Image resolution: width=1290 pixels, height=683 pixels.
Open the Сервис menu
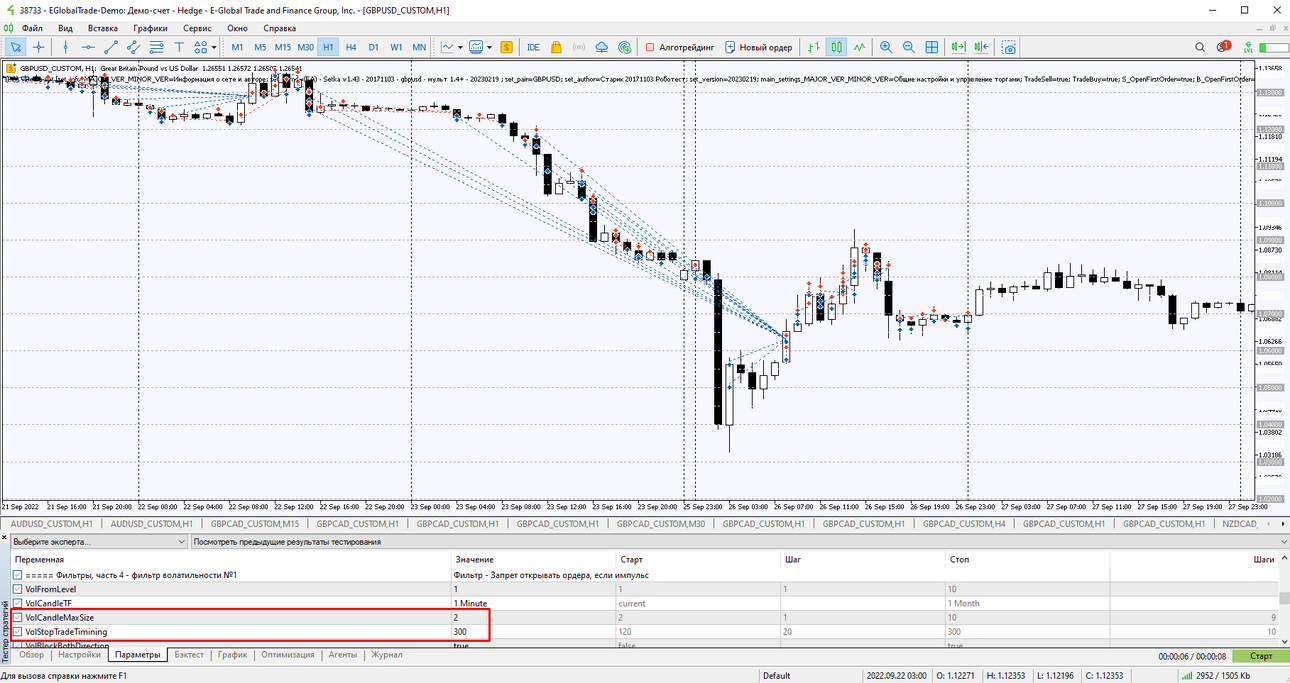[x=197, y=28]
